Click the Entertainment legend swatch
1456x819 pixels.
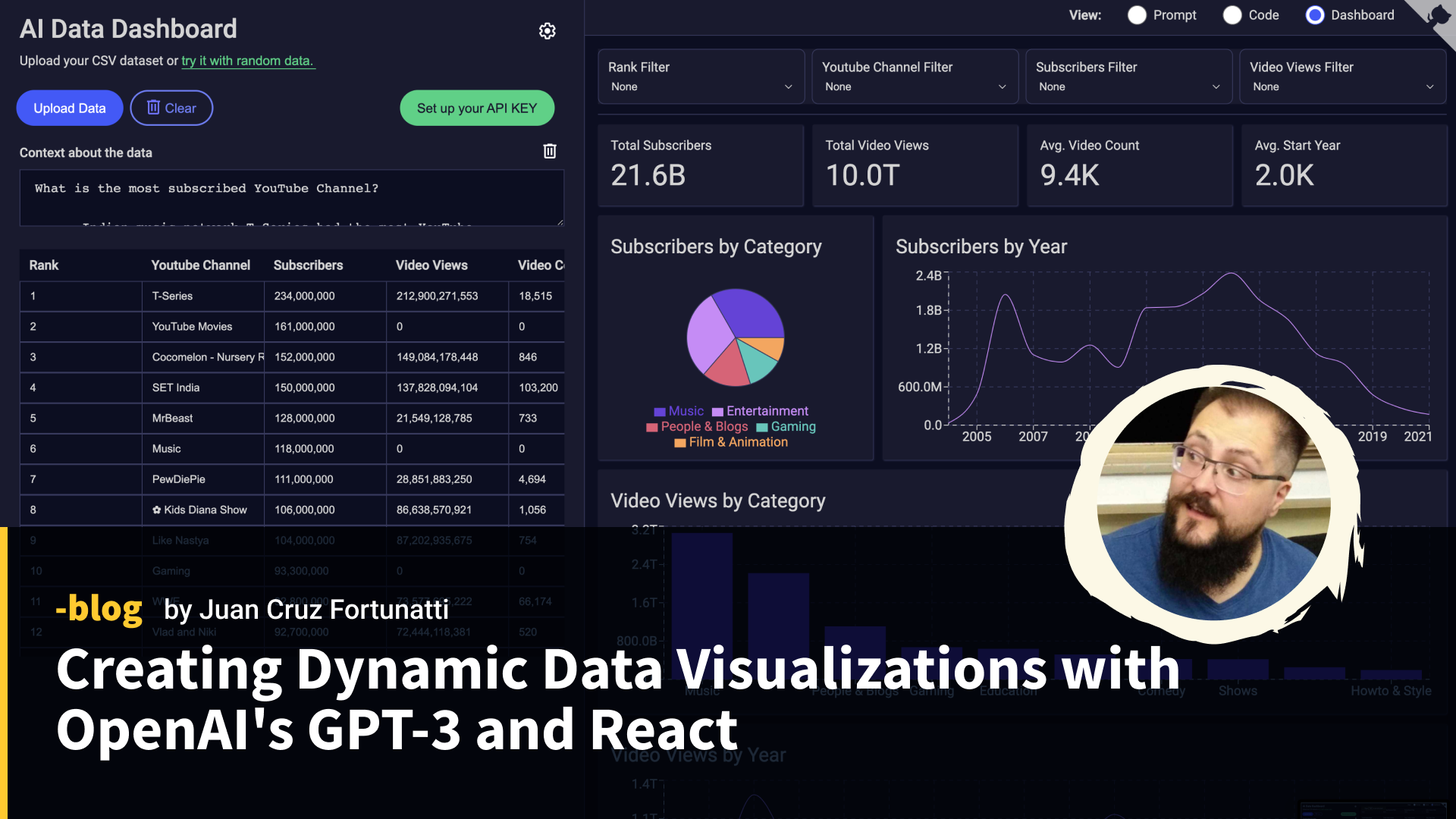pyautogui.click(x=717, y=412)
